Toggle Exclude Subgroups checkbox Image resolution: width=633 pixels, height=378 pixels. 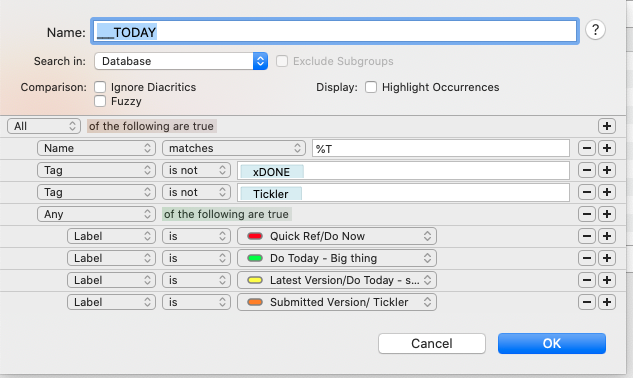pyautogui.click(x=282, y=61)
